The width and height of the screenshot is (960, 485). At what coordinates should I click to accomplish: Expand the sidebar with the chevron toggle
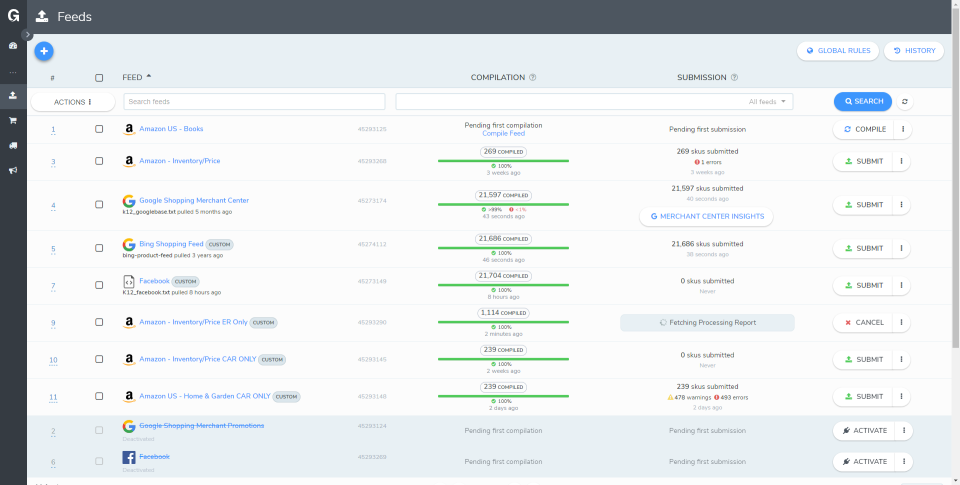click(x=27, y=35)
